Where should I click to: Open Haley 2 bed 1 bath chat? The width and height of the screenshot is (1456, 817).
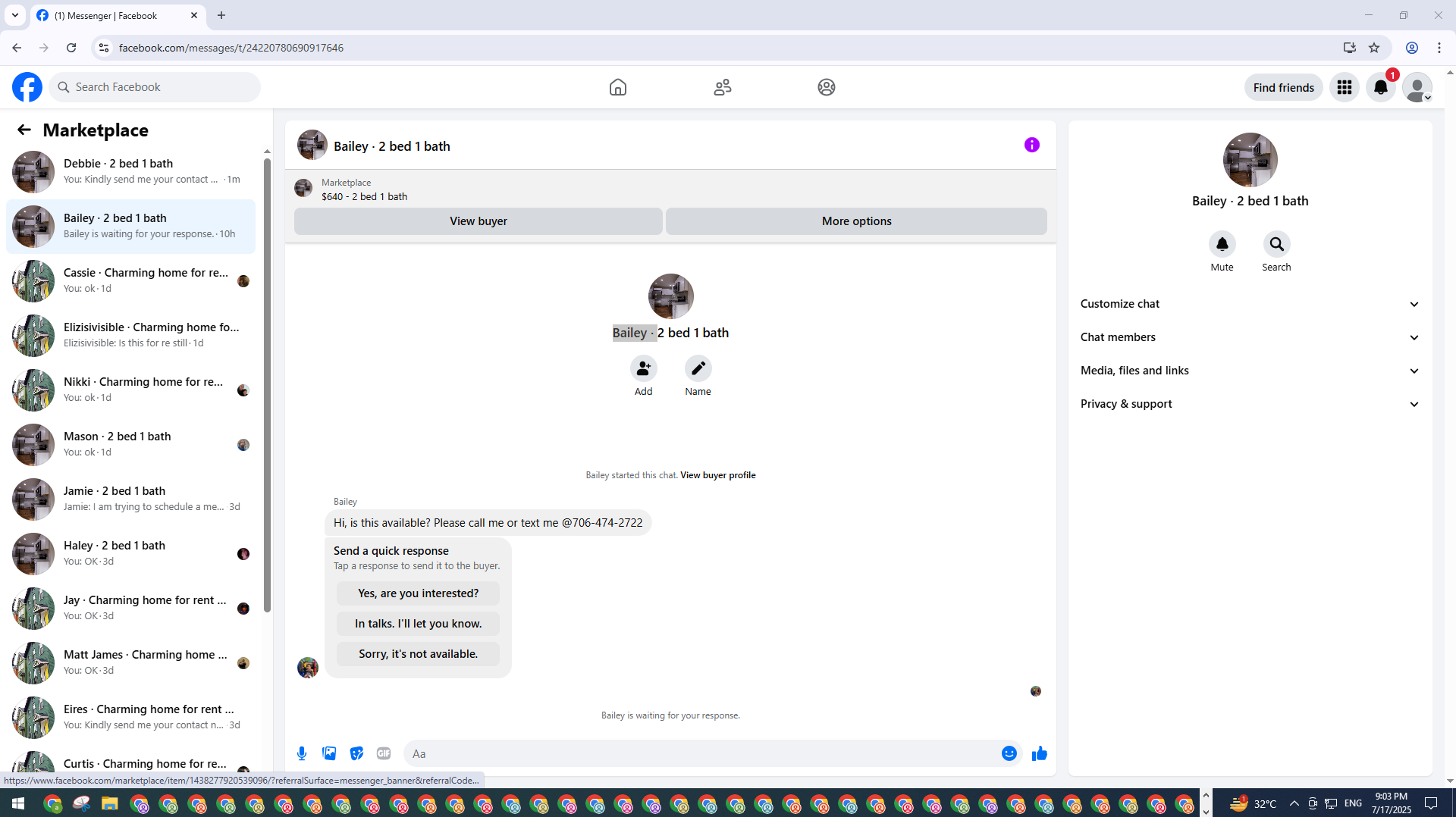click(130, 554)
